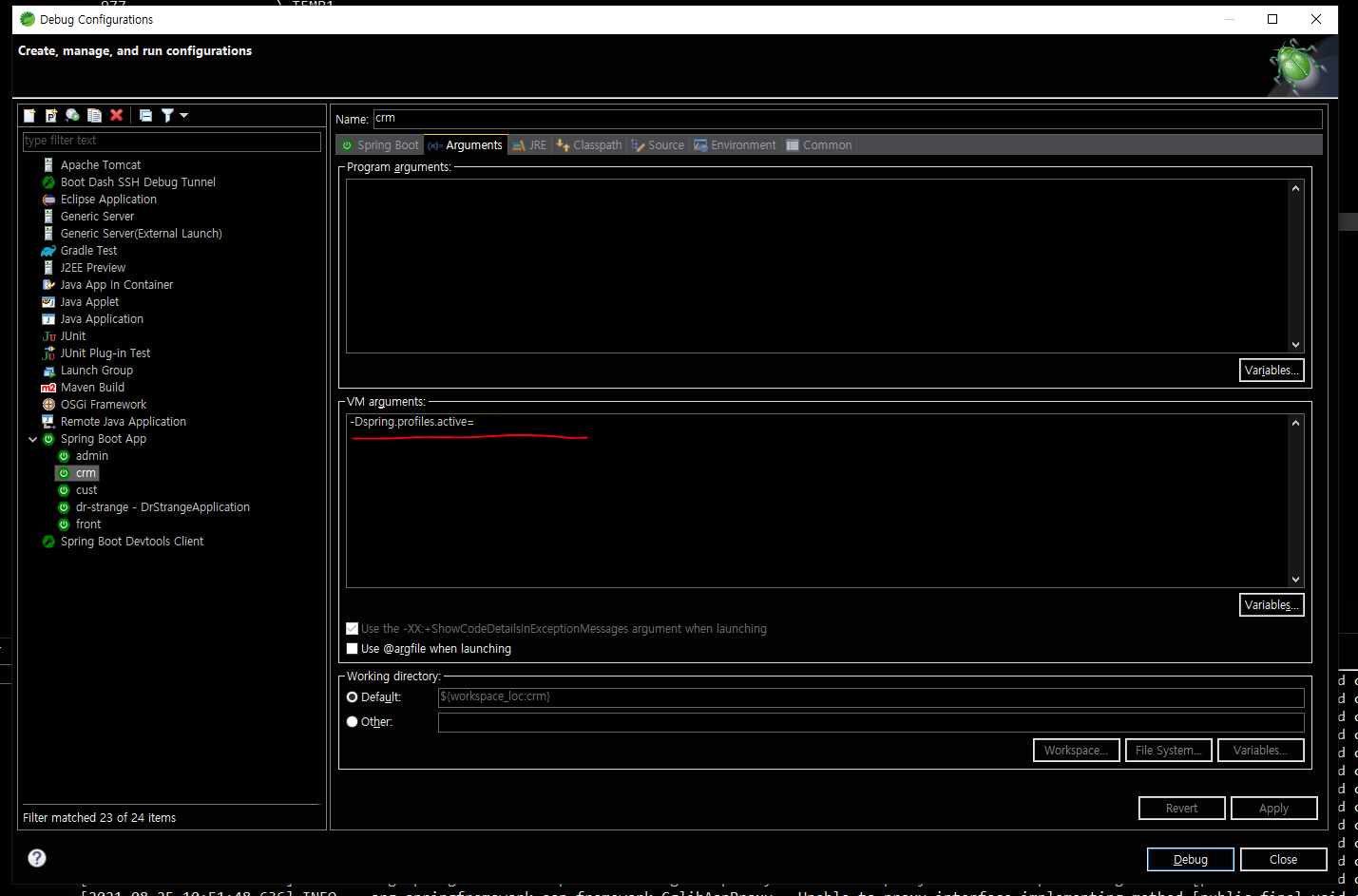Select the J2EE Preview entry
1358x896 pixels.
(x=92, y=268)
